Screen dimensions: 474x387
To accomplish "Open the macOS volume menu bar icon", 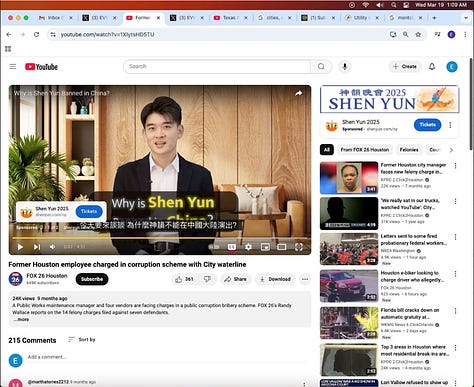I will coord(380,5).
